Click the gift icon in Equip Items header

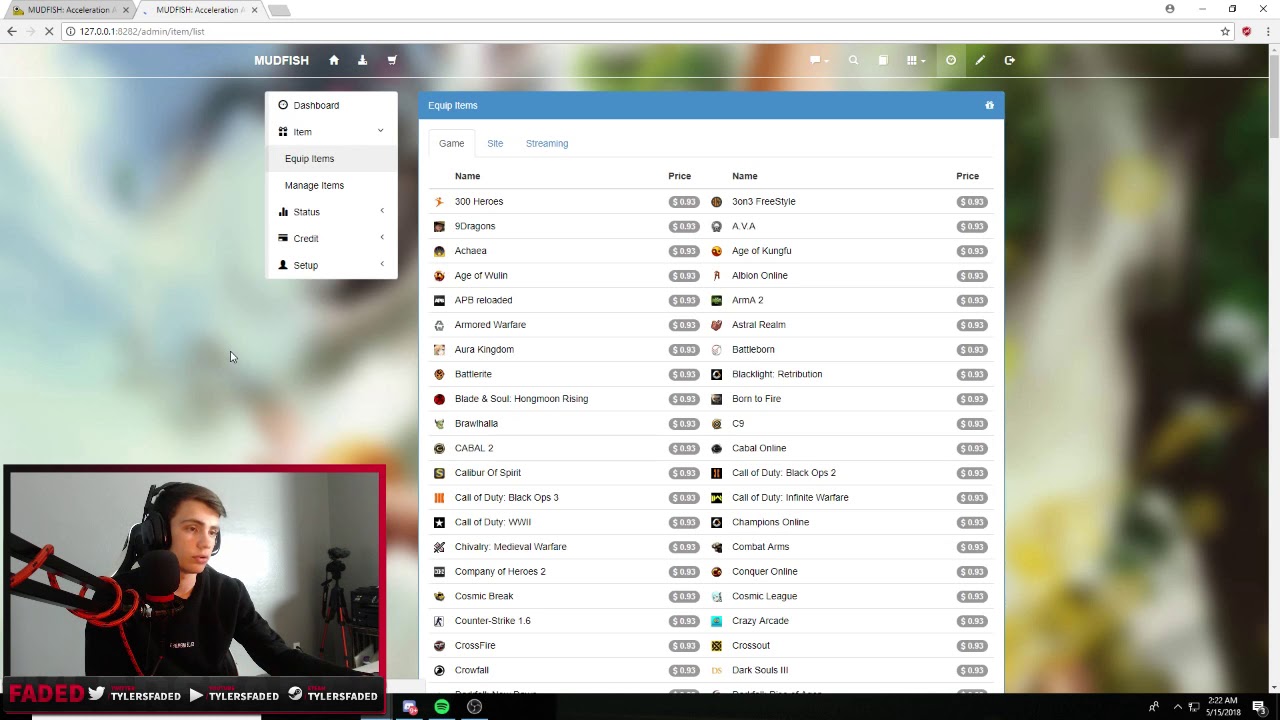(990, 105)
